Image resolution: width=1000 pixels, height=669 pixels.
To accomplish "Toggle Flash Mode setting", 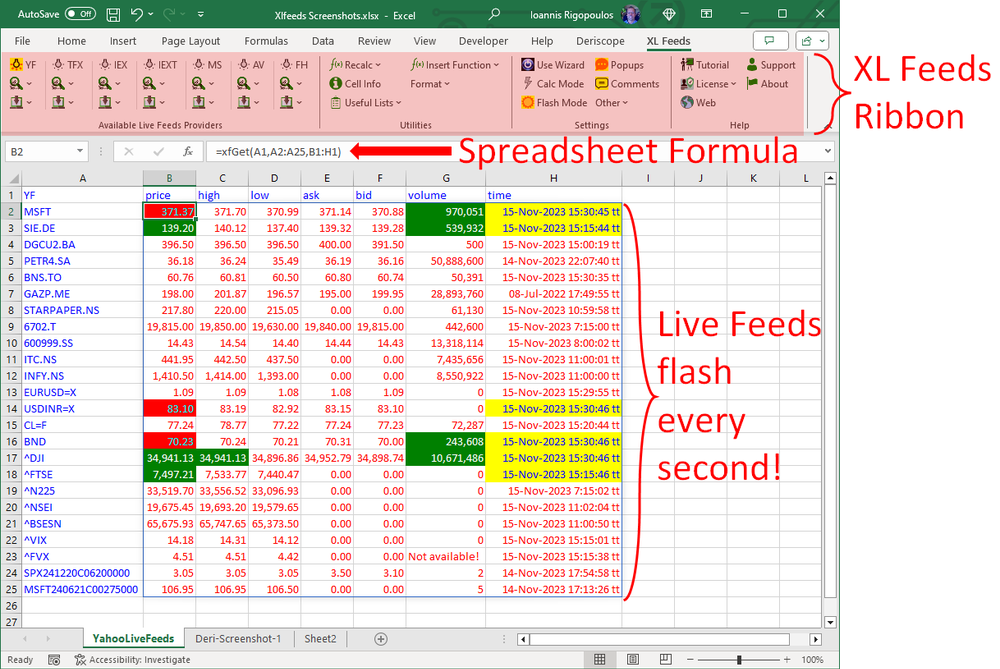I will tap(554, 102).
